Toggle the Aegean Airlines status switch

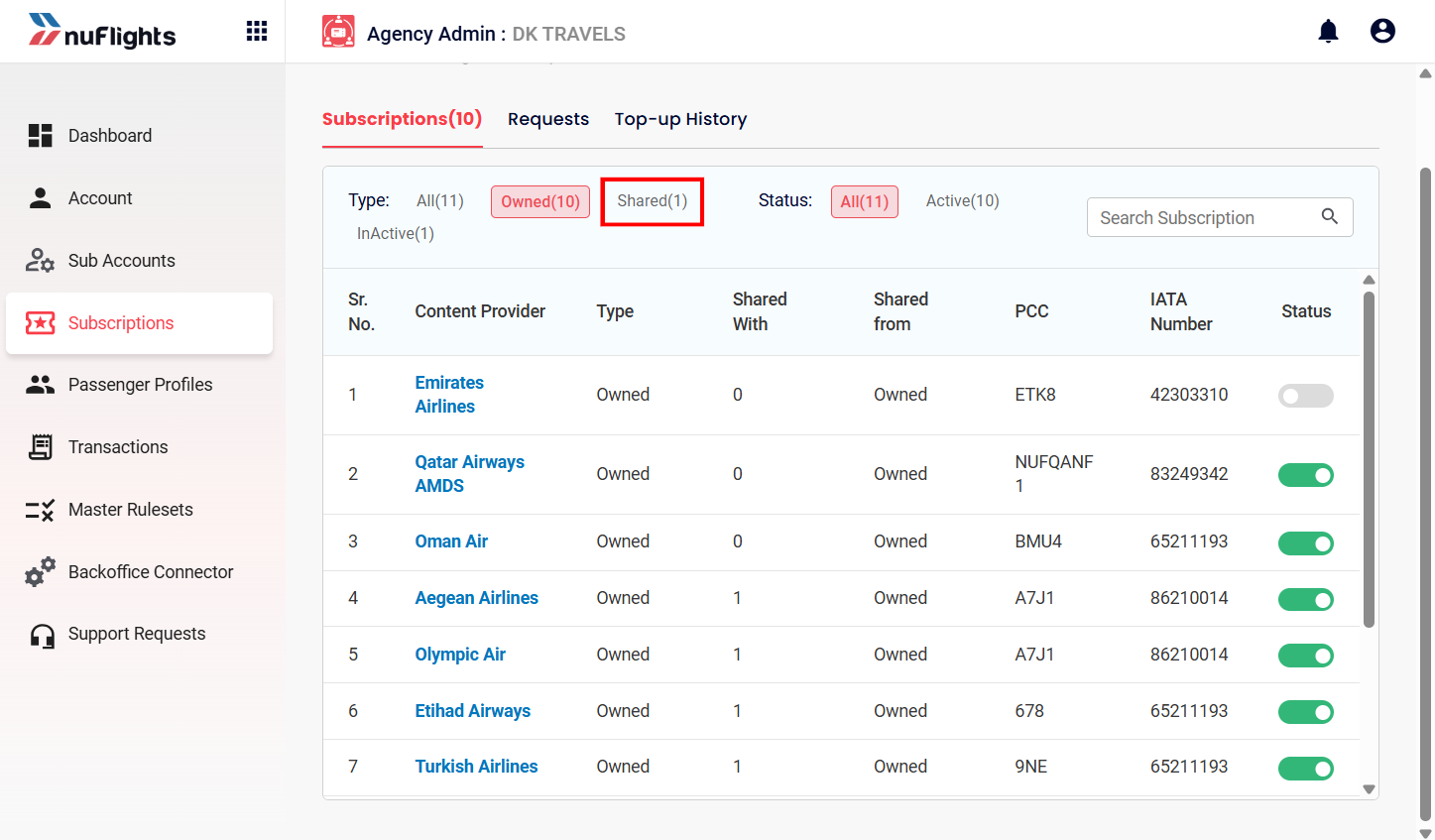coord(1306,599)
